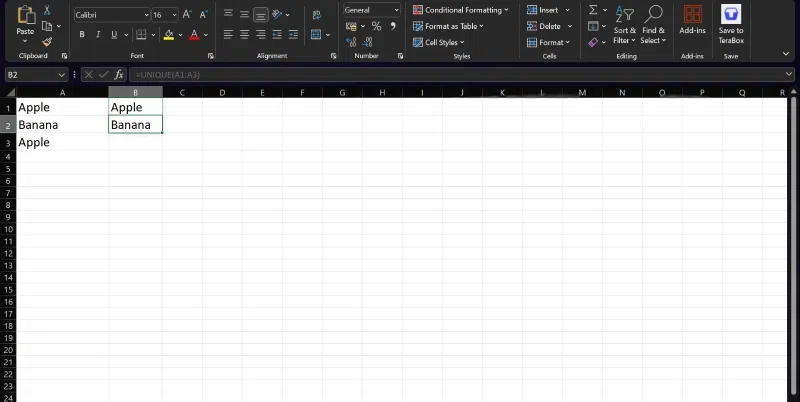Toggle Bold formatting

[82, 35]
